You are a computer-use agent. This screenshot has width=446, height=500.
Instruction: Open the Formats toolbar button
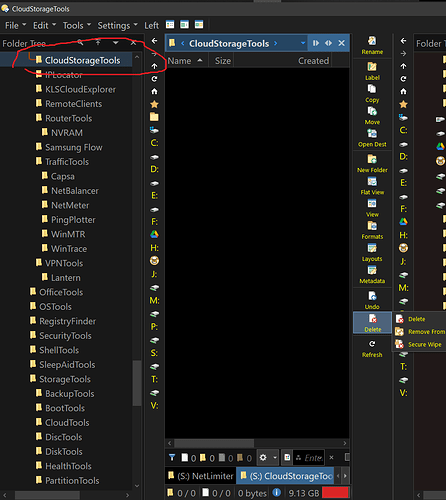(372, 230)
